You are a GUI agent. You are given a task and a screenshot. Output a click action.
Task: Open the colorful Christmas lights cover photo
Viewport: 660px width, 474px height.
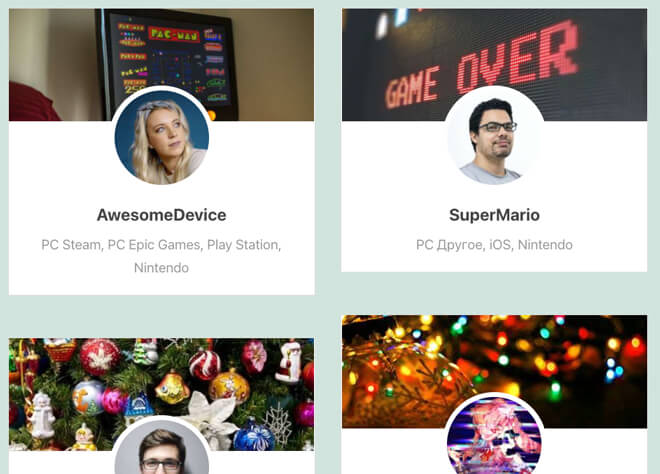point(494,371)
